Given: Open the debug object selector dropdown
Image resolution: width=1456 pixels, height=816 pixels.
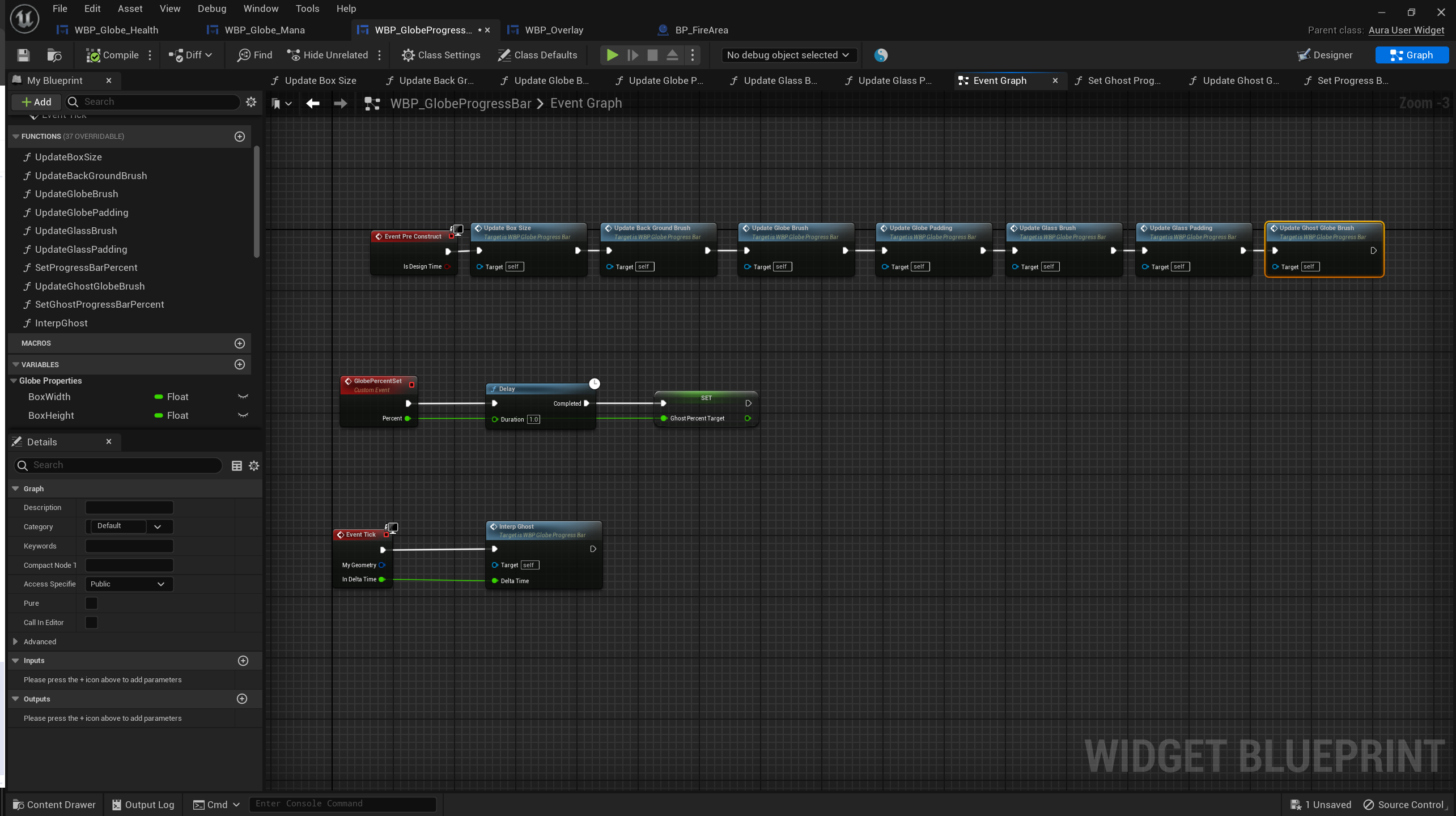Looking at the screenshot, I should point(788,55).
